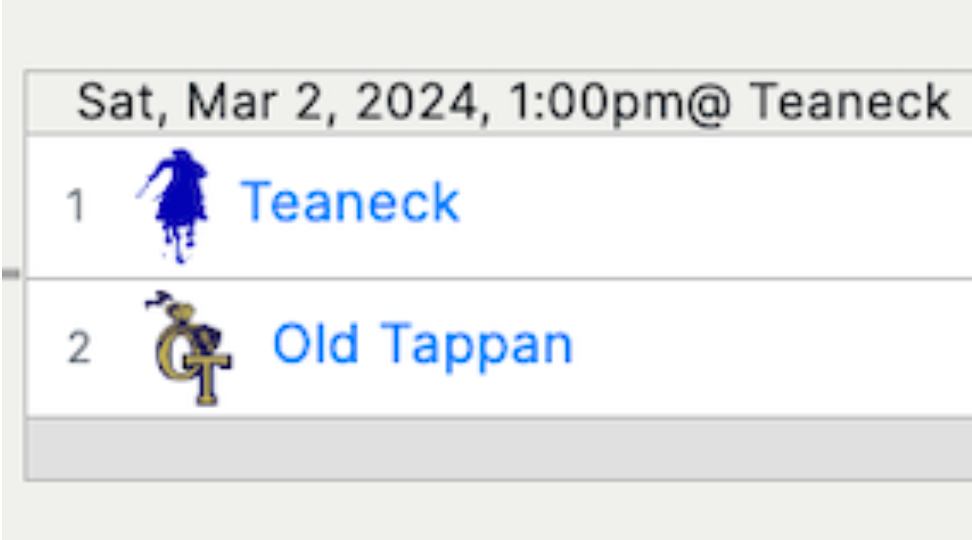Screen dimensions: 972x540
Task: Click seed number 1 beside Teaneck
Action: click(x=76, y=207)
